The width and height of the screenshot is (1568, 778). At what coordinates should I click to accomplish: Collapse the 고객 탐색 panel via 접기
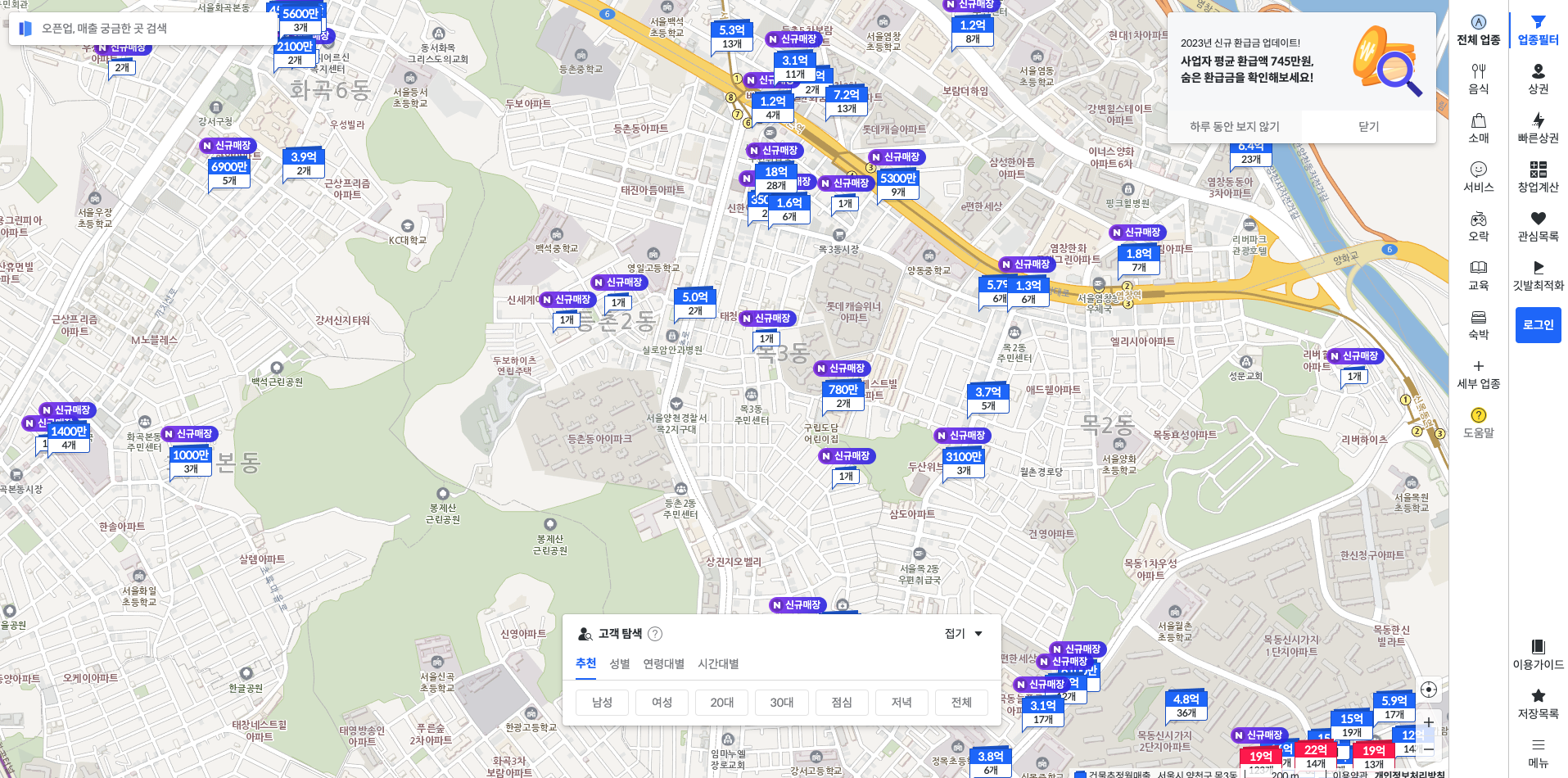963,634
